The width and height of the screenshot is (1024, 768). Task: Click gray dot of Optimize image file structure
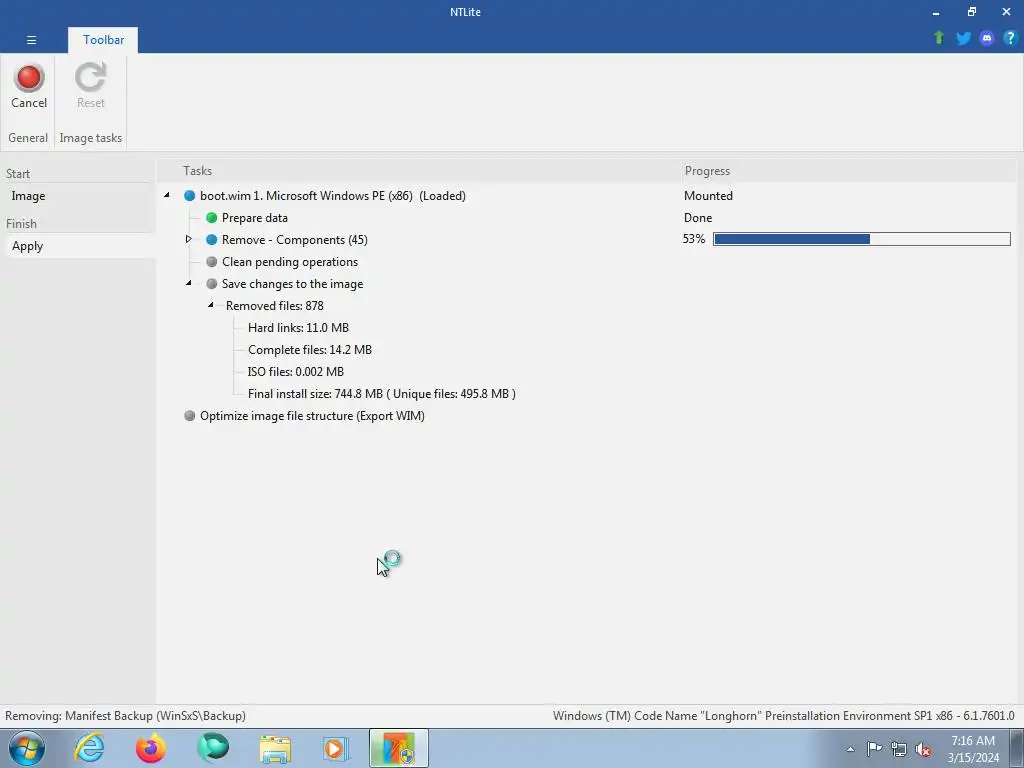pos(189,416)
